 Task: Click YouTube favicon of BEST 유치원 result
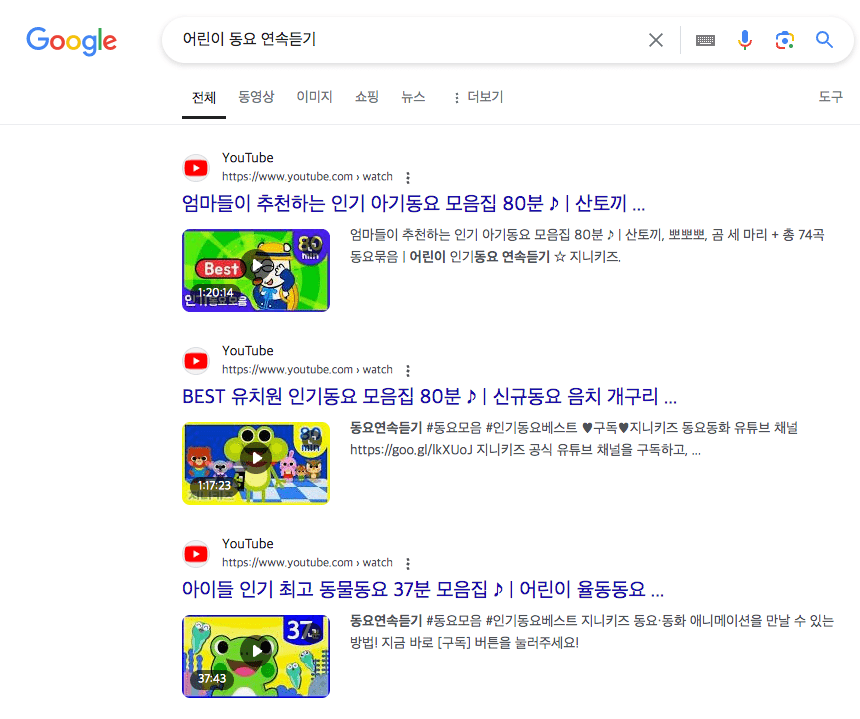click(x=196, y=361)
